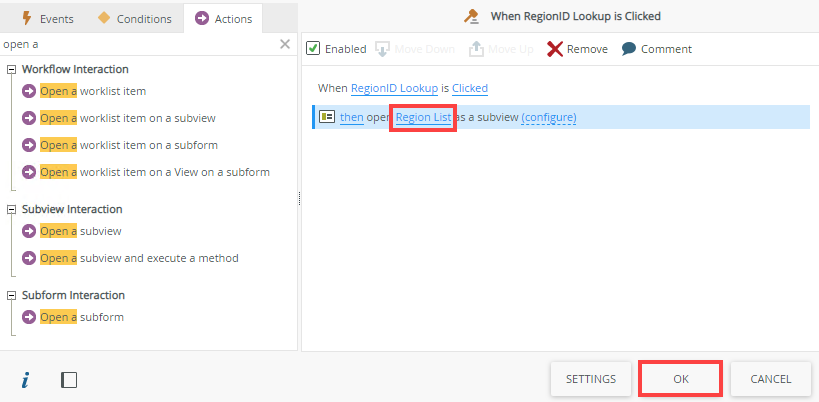
Task: Collapse the Workflow Interaction group
Action: [x=11, y=70]
